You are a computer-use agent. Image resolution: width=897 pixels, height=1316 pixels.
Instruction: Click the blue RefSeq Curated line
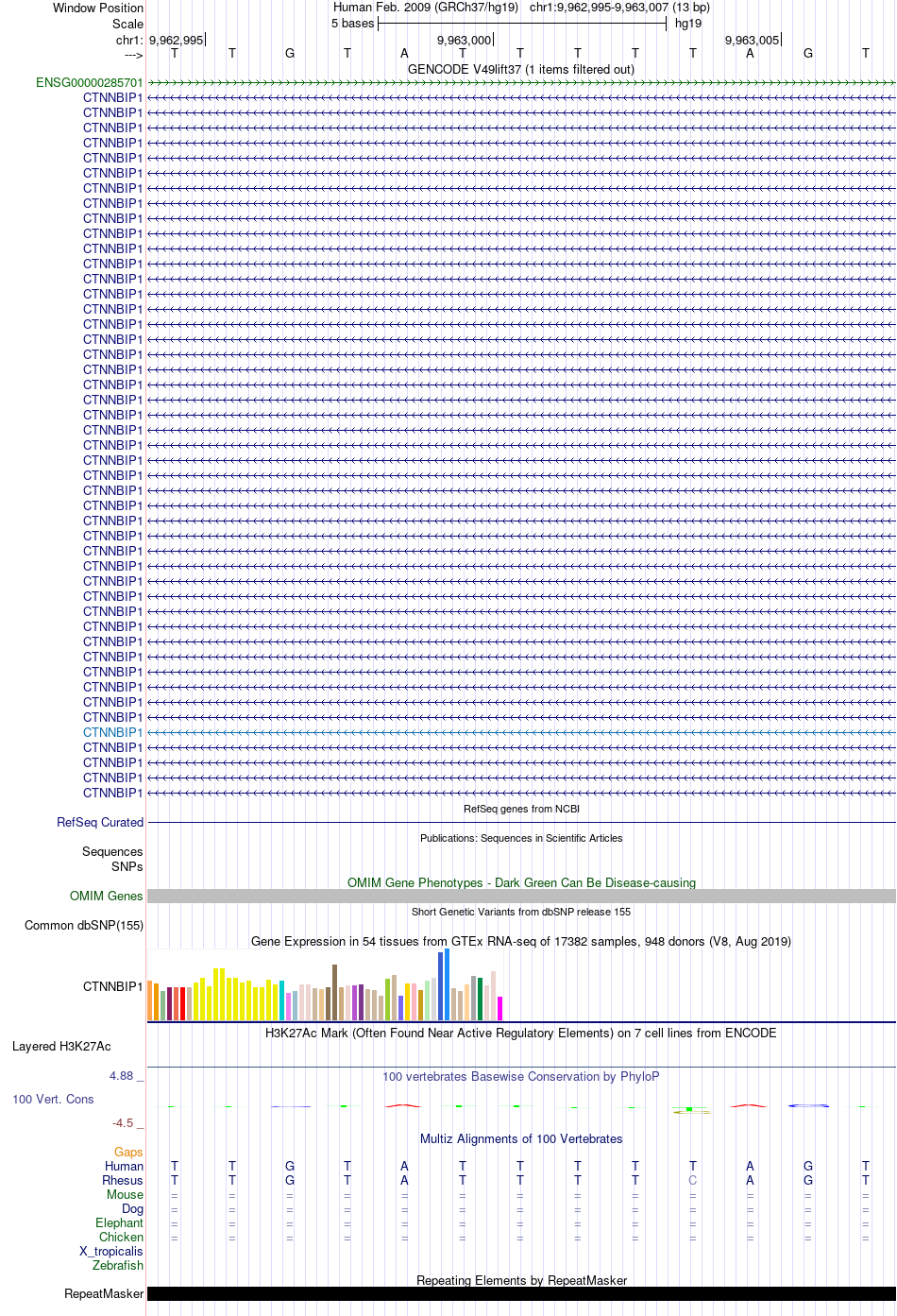[x=521, y=822]
